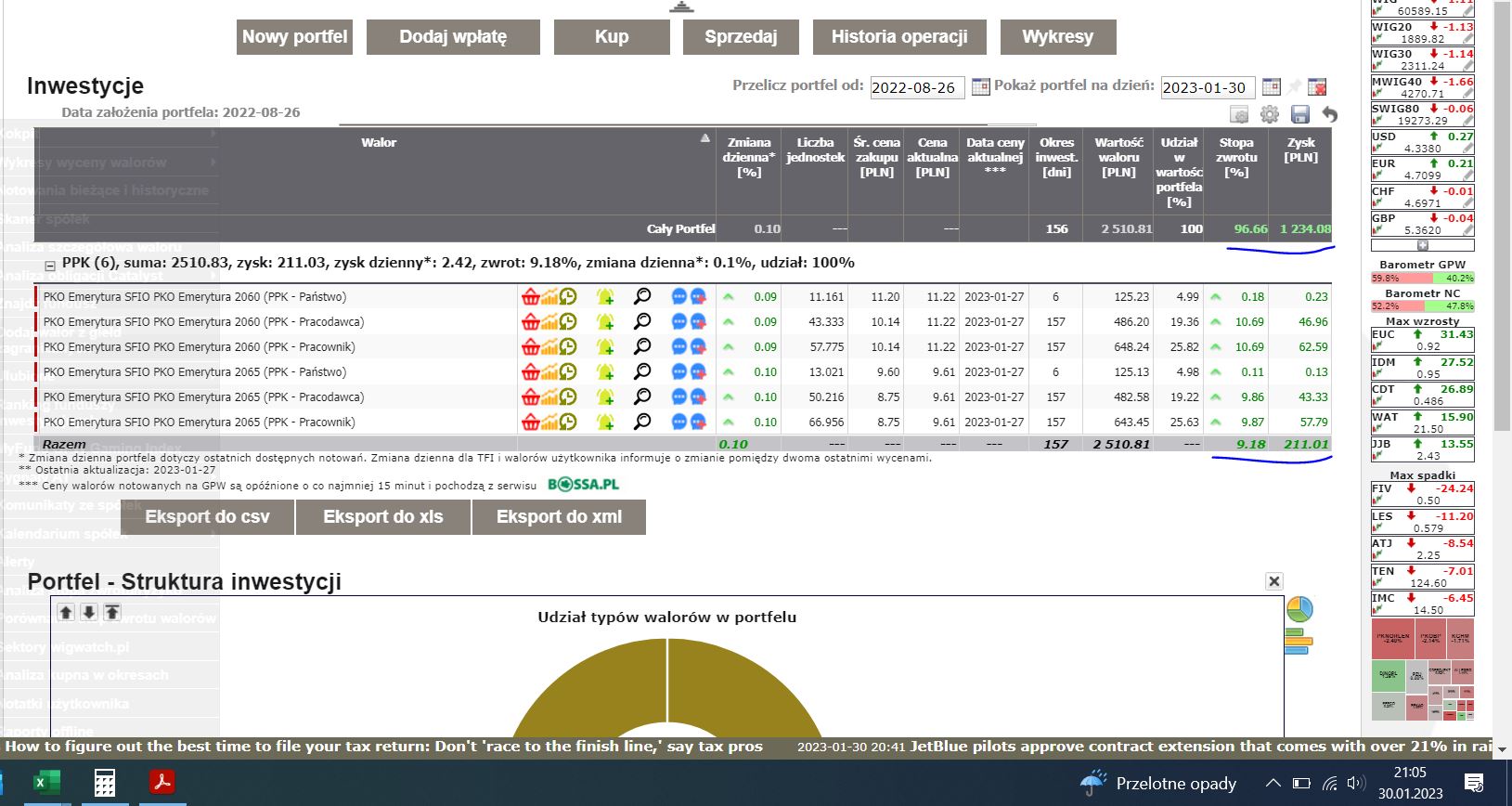Viewport: 1512px width, 806px height.
Task: Click the red basket icon in Emerytura 2065 Pracownik row
Action: click(530, 422)
